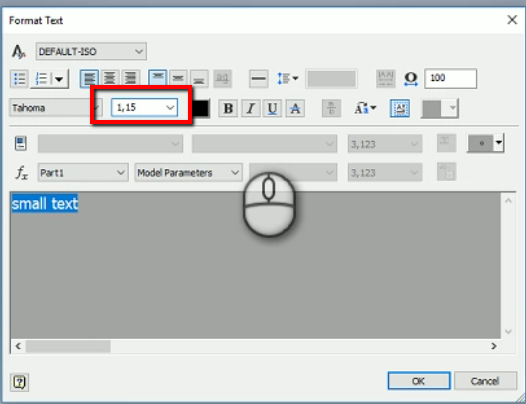Toggle Strikethrough formatting

click(295, 108)
